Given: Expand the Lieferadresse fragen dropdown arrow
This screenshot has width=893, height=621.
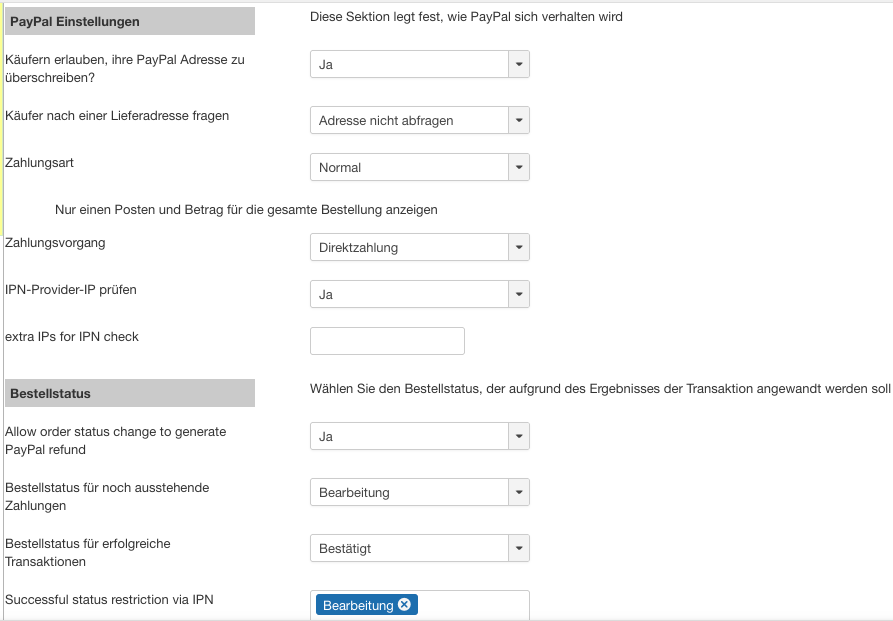Looking at the screenshot, I should click(518, 121).
